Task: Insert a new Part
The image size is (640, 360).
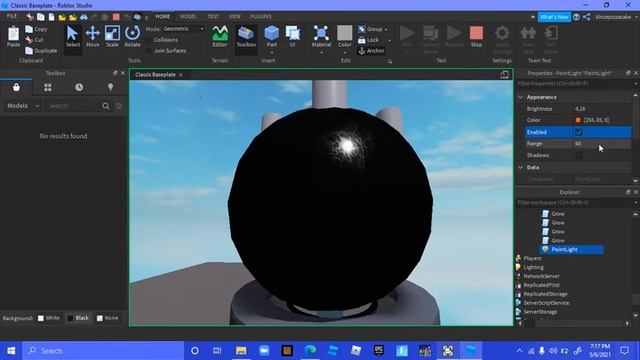Action: pyautogui.click(x=271, y=36)
